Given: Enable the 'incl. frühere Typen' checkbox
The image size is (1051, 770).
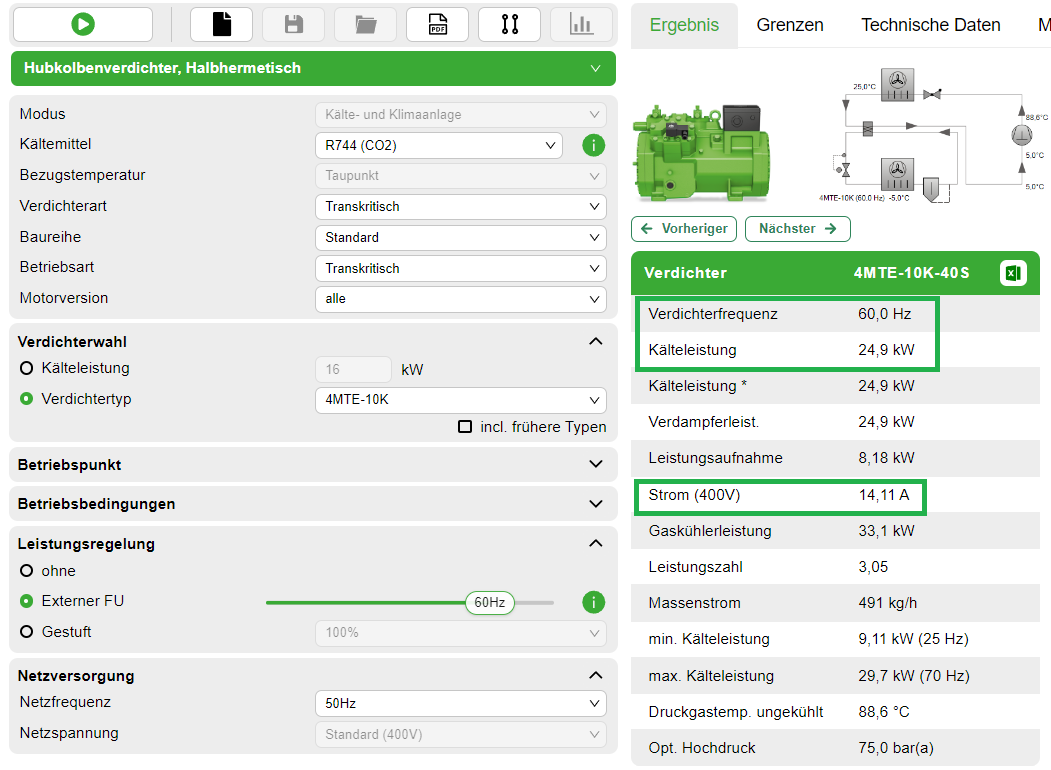Looking at the screenshot, I should coord(465,426).
